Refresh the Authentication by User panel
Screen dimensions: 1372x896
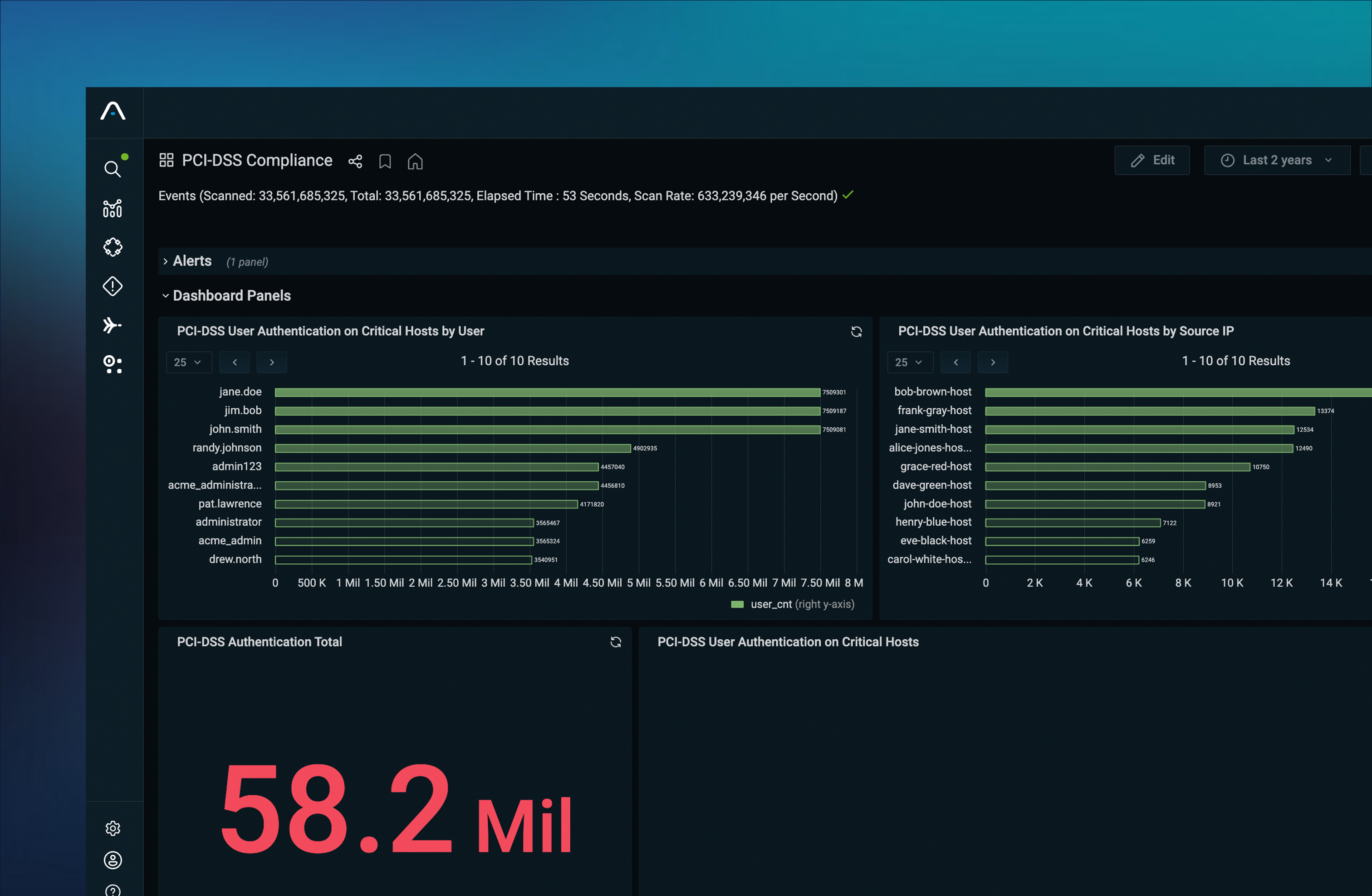(x=856, y=332)
